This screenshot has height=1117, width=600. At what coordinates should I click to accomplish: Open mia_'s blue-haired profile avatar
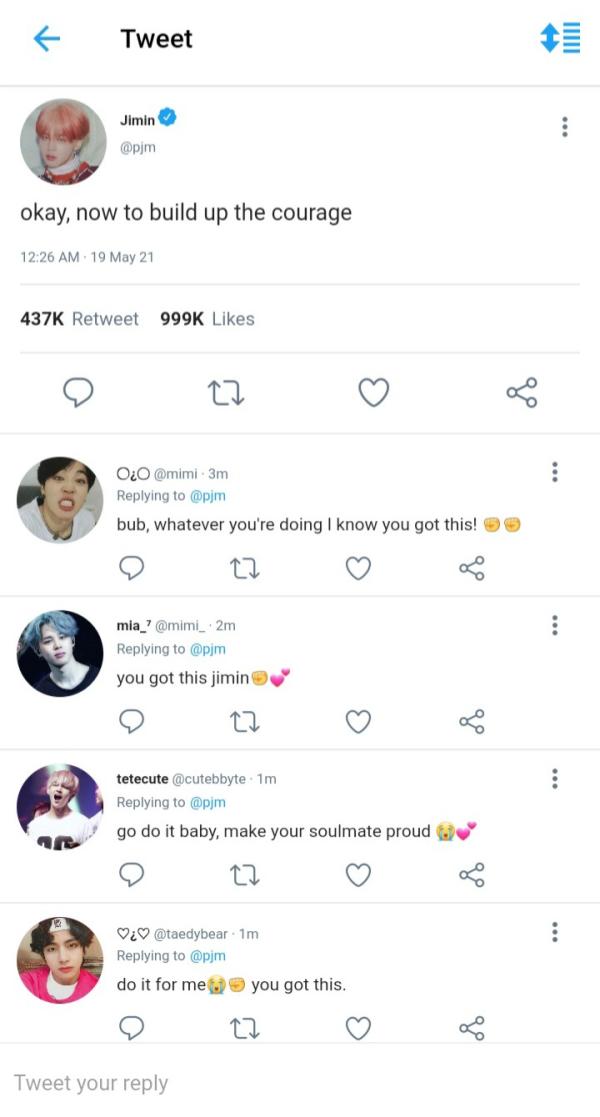[x=60, y=653]
